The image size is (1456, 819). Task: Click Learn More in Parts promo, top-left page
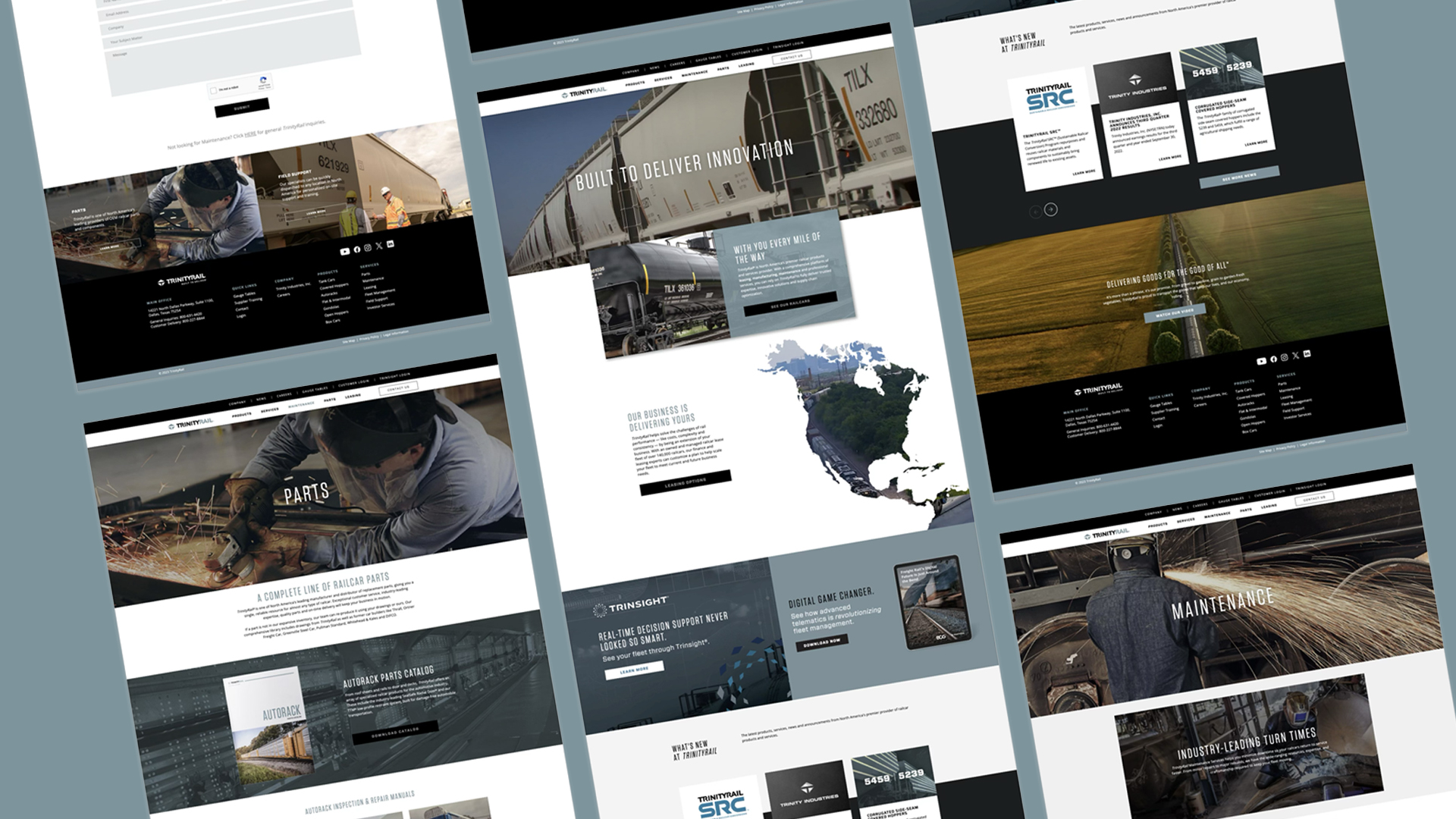(x=108, y=248)
